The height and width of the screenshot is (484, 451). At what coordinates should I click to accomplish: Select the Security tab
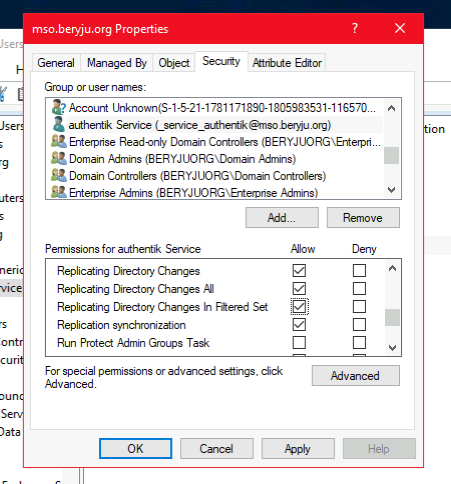[x=221, y=61]
